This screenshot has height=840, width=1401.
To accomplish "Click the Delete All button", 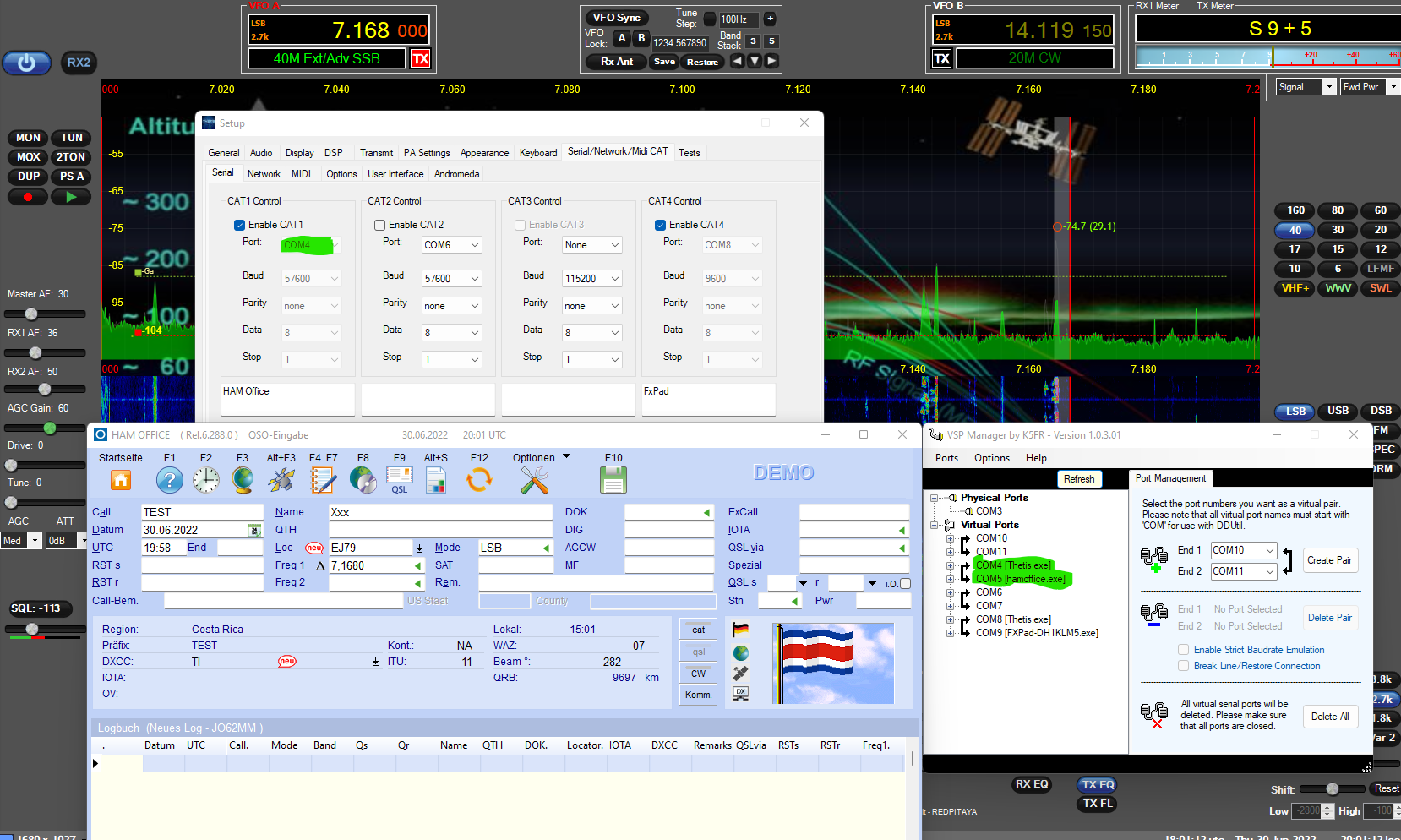I will tap(1330, 717).
